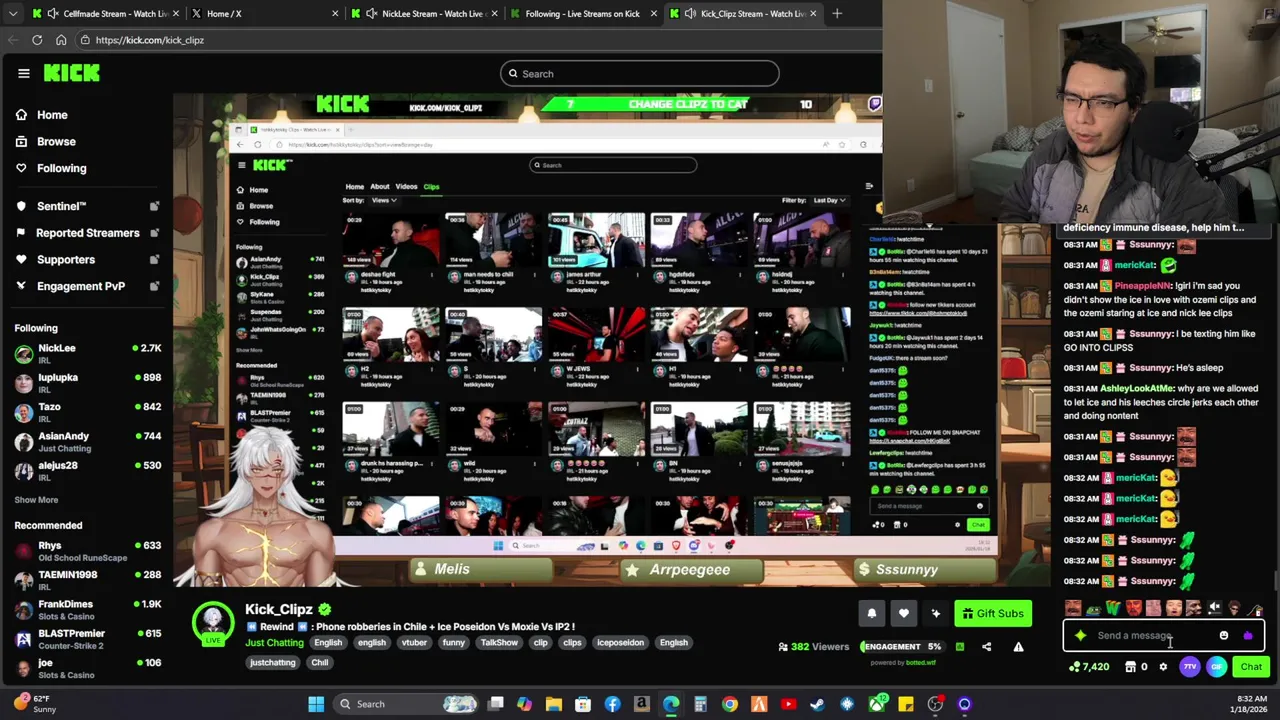The image size is (1280, 720).
Task: Open the Windows Start menu
Action: click(316, 704)
